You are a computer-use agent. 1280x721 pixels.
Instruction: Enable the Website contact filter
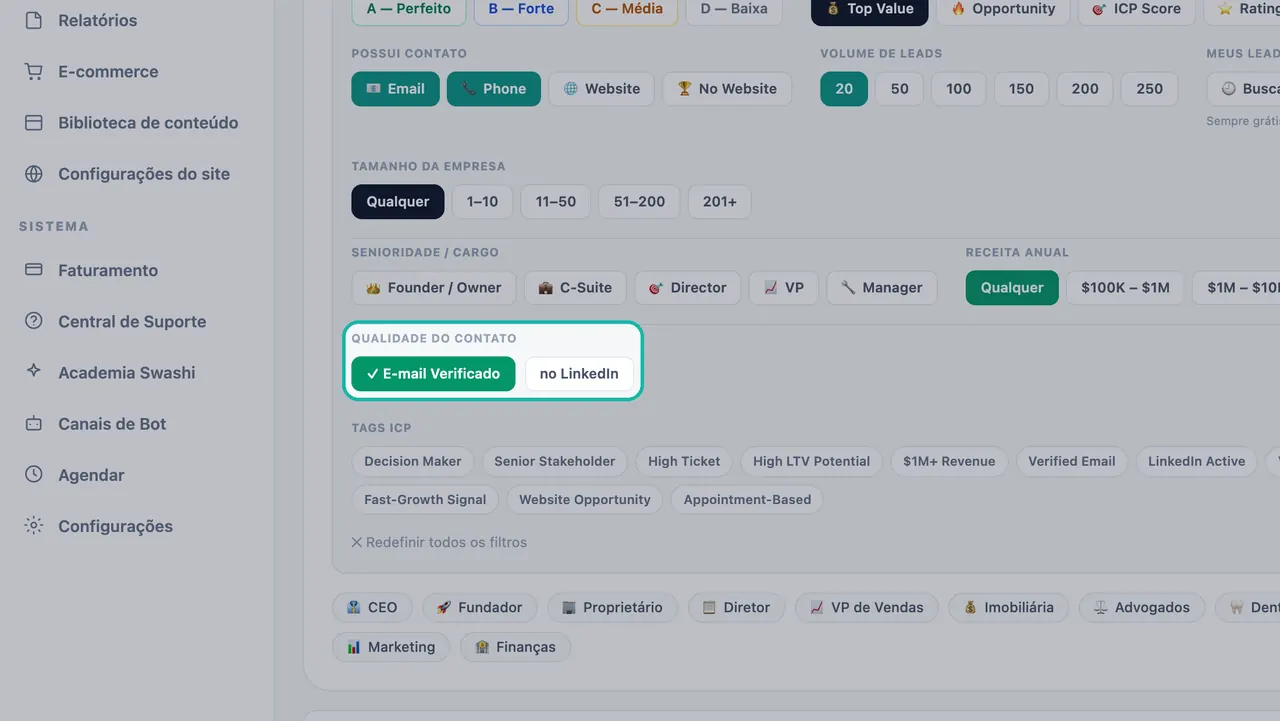602,88
